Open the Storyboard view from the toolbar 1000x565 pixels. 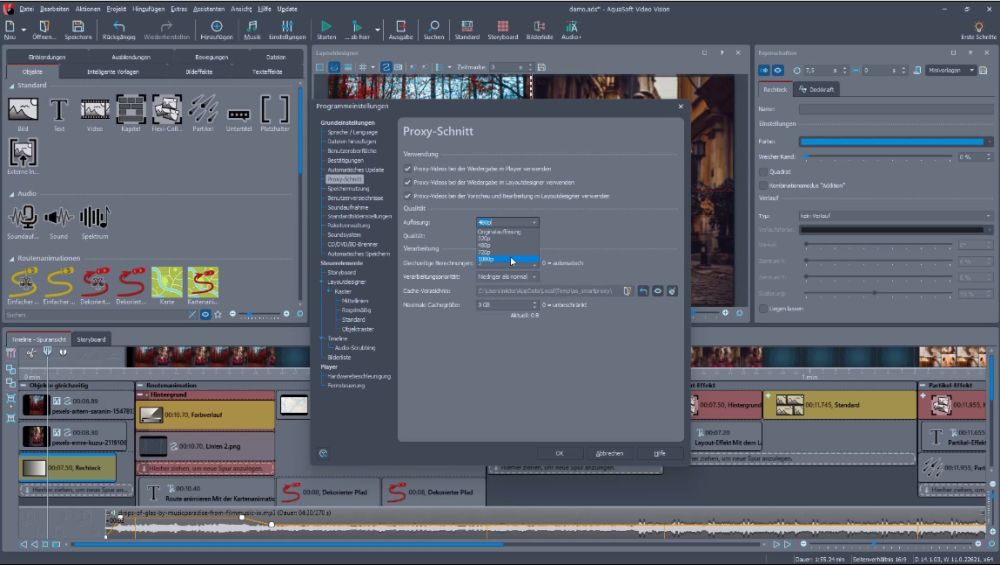coord(503,27)
